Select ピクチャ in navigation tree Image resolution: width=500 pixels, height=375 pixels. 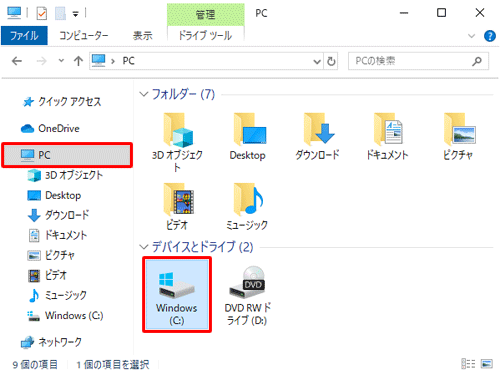click(51, 255)
